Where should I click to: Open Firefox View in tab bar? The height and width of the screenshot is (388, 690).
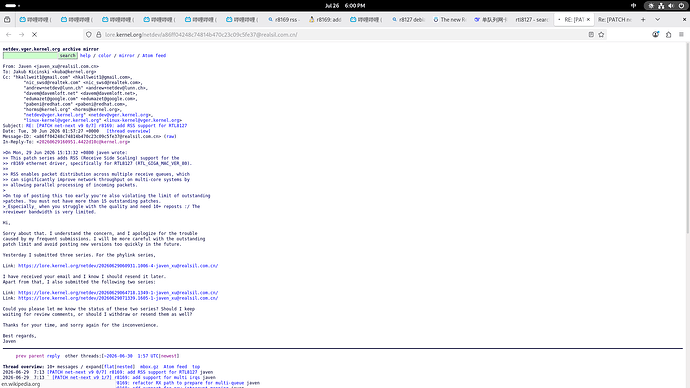click(x=7, y=19)
